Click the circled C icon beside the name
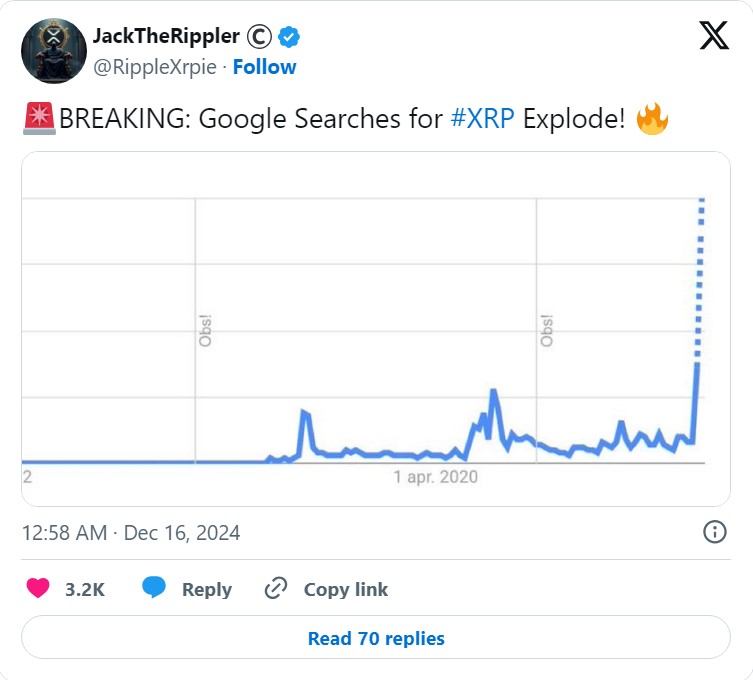The image size is (753, 680). [259, 37]
